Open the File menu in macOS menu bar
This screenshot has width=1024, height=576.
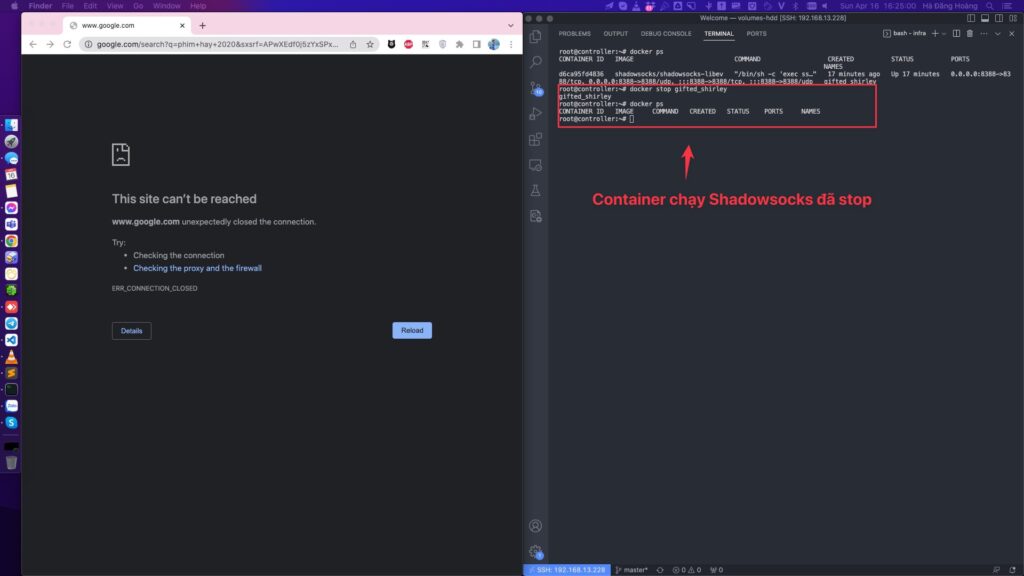click(x=67, y=6)
